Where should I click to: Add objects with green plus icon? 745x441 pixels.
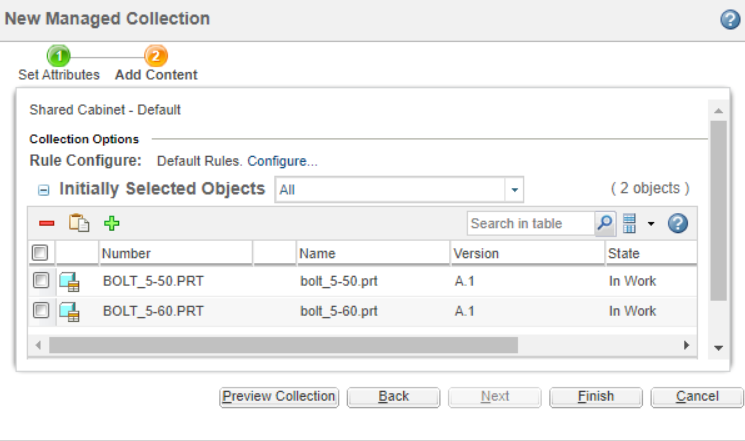click(112, 223)
